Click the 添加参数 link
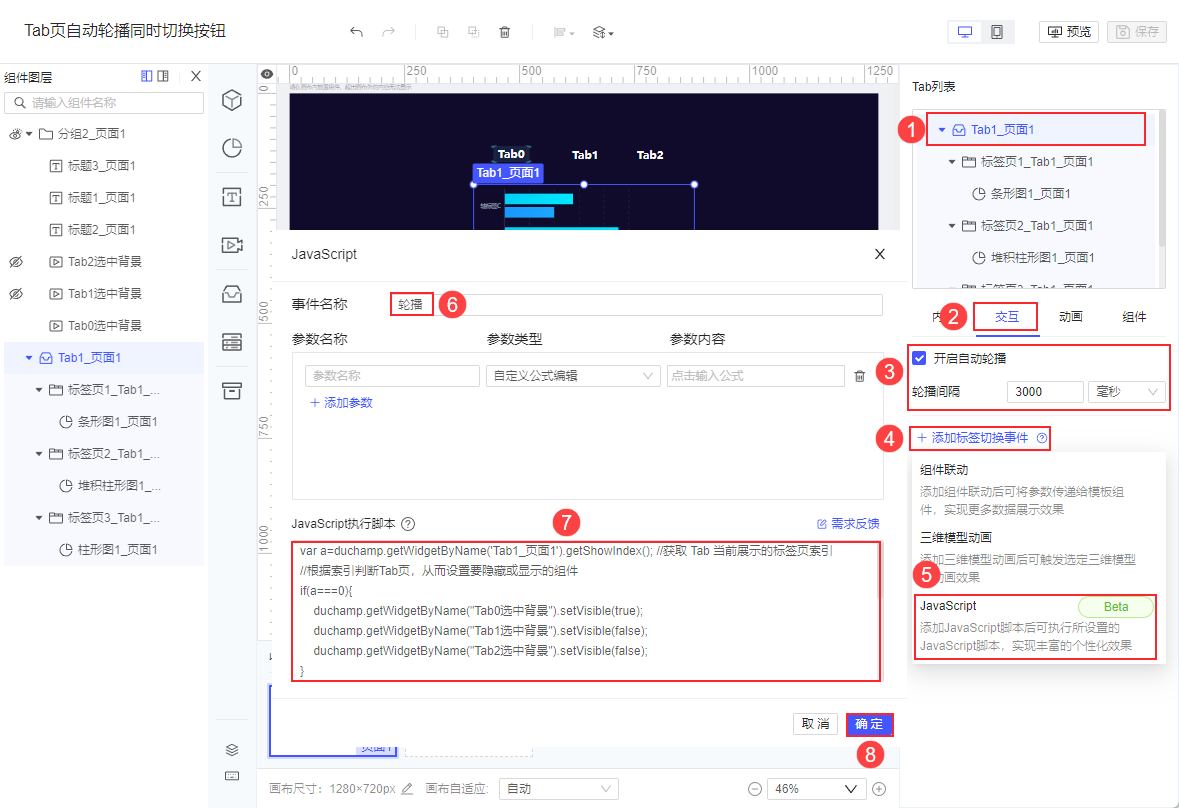Viewport: 1179px width, 808px height. (341, 403)
